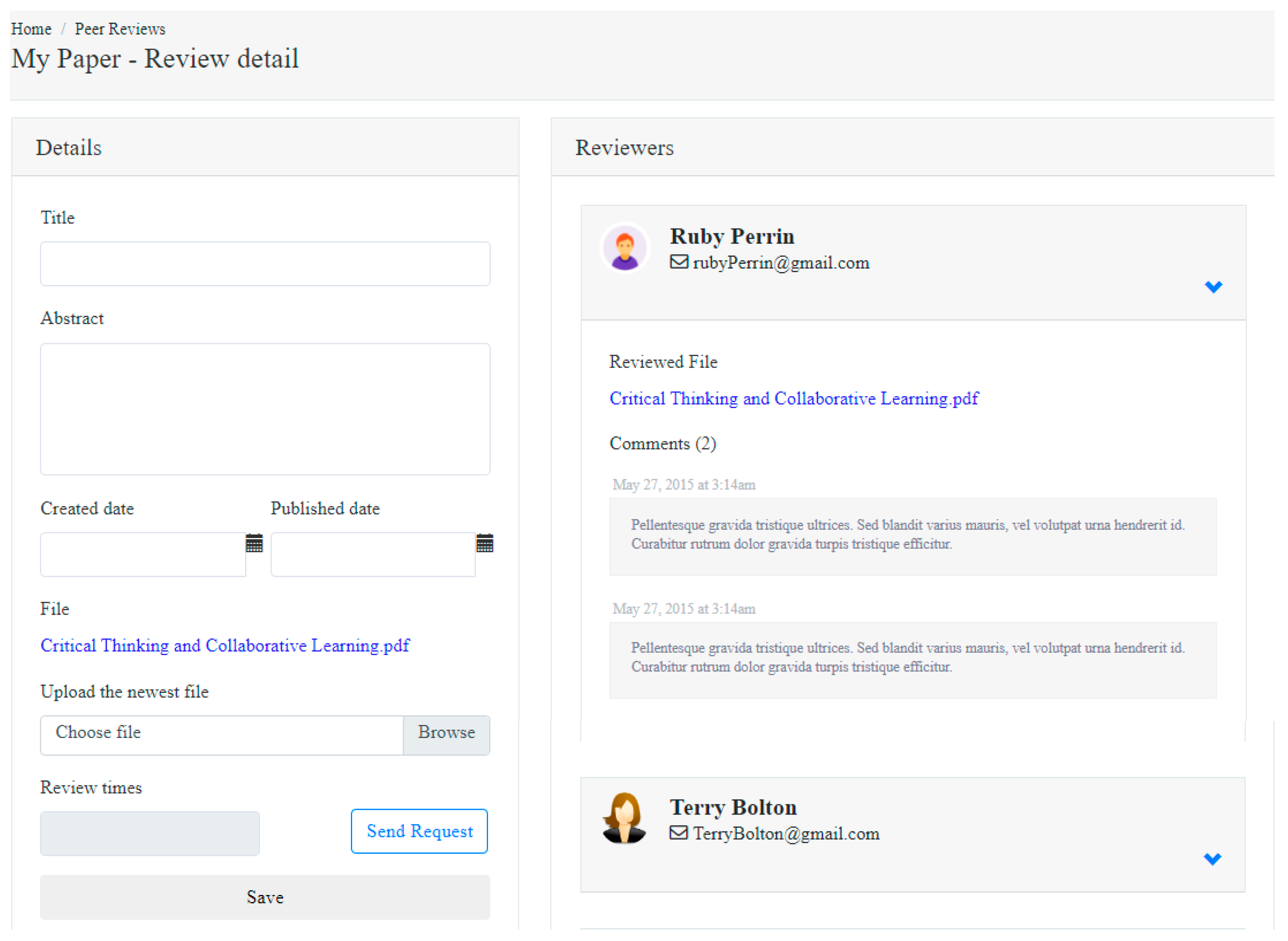
Task: Click the Choose file input
Action: (x=221, y=735)
